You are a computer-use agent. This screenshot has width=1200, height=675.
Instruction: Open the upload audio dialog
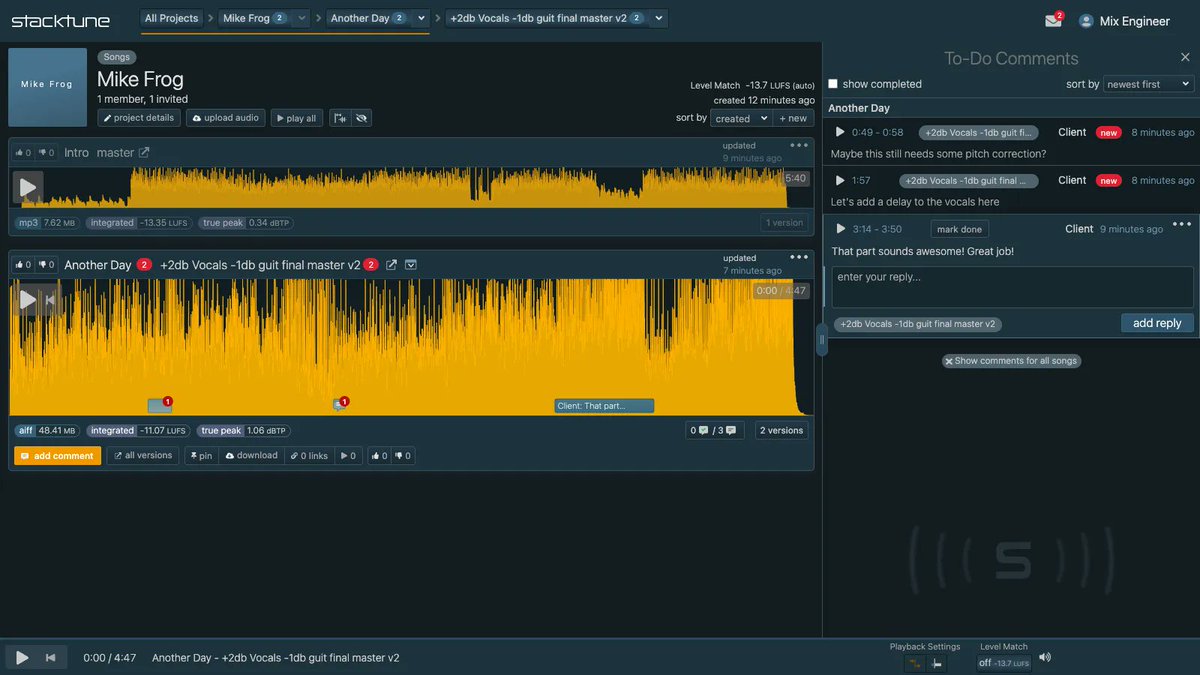[225, 117]
